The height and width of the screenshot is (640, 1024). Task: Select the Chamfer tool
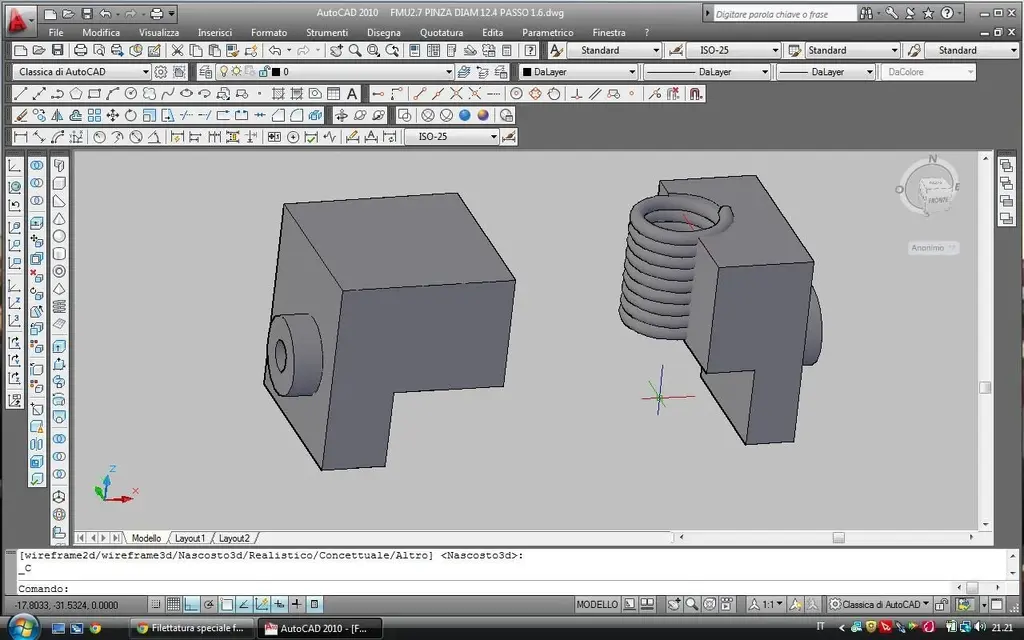(278, 116)
